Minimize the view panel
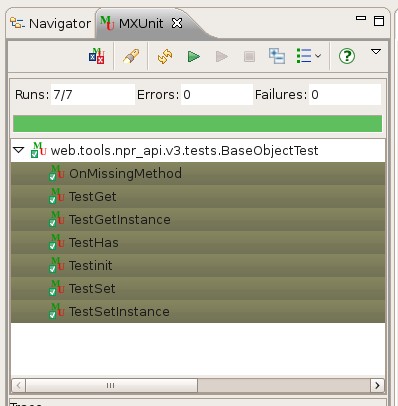This screenshot has width=398, height=406. pyautogui.click(x=361, y=18)
